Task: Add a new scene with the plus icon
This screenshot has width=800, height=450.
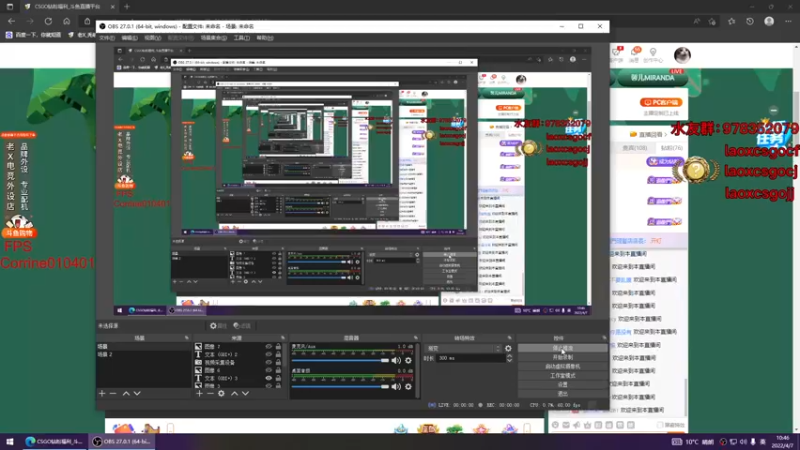Action: [x=102, y=393]
